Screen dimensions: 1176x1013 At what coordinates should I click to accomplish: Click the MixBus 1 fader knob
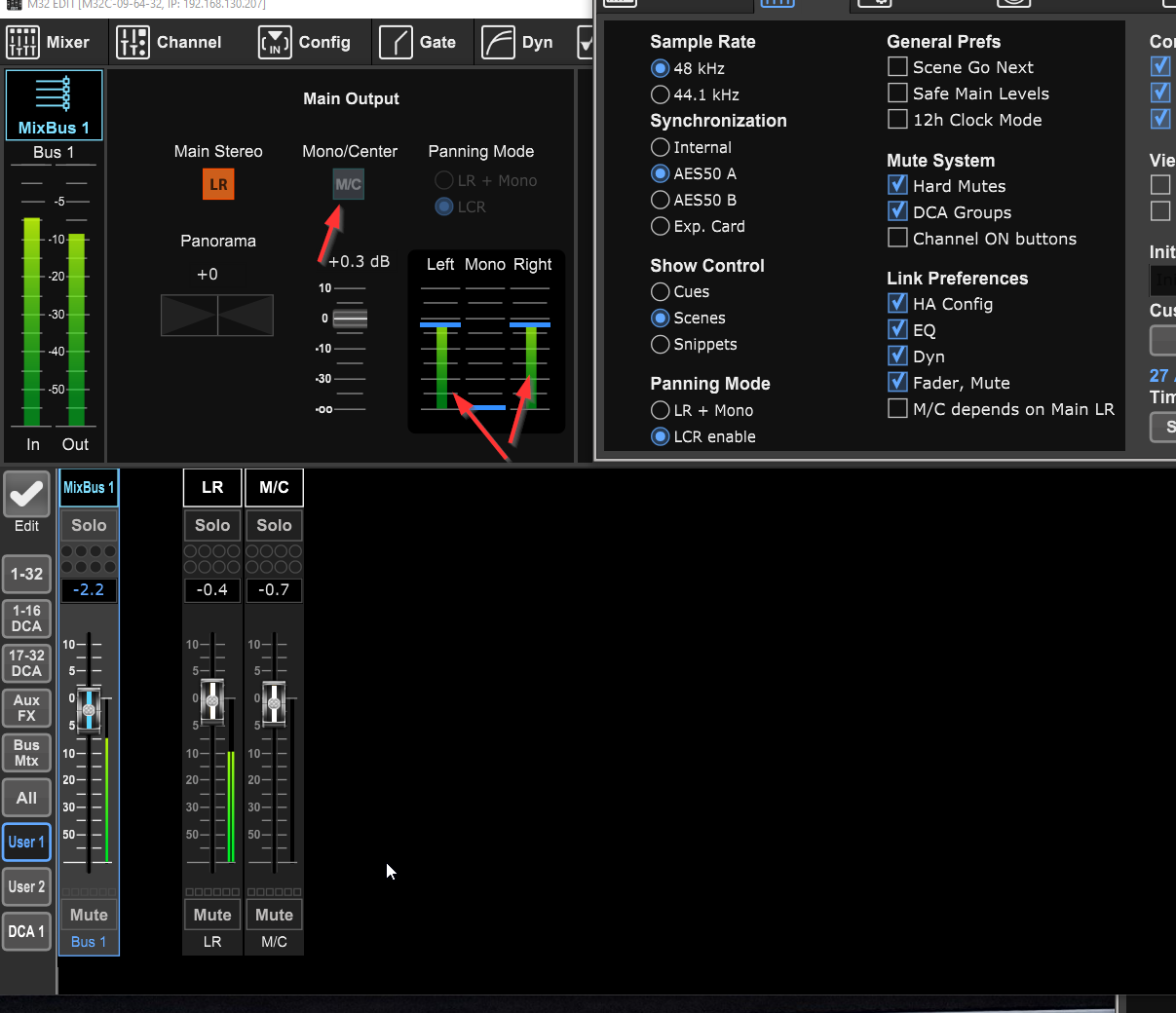pos(89,710)
